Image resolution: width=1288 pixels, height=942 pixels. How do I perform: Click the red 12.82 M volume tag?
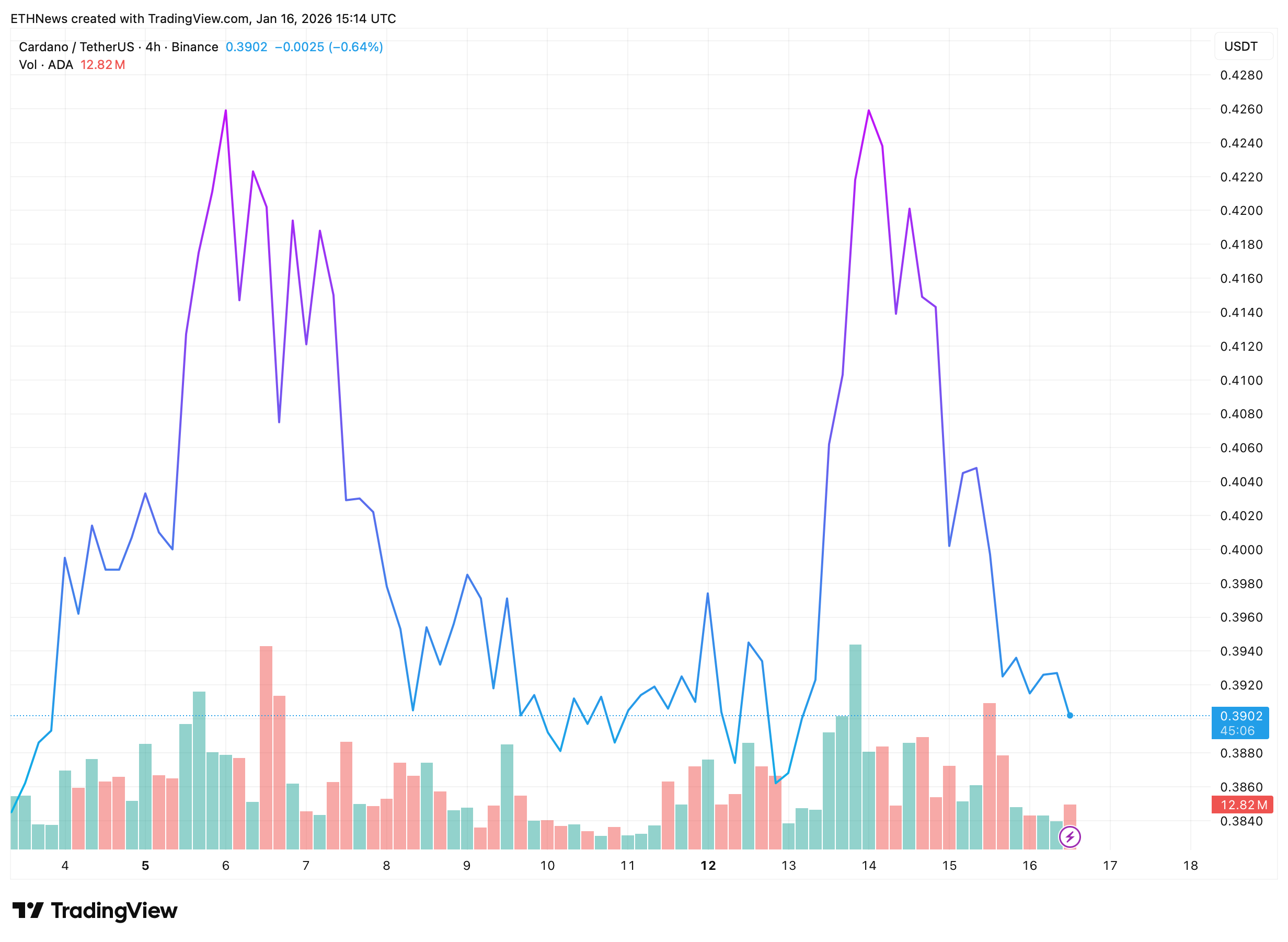point(1241,805)
